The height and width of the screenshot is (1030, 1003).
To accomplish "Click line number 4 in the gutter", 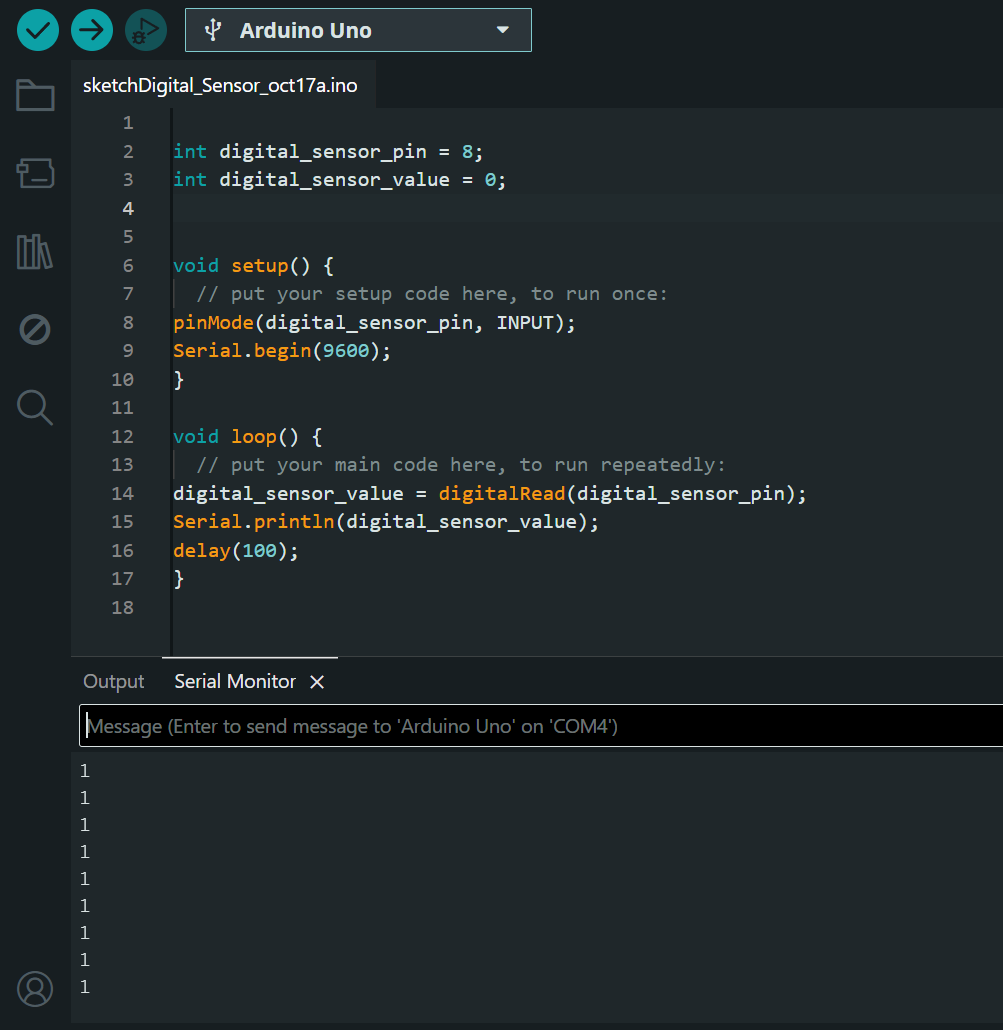I will click(127, 209).
